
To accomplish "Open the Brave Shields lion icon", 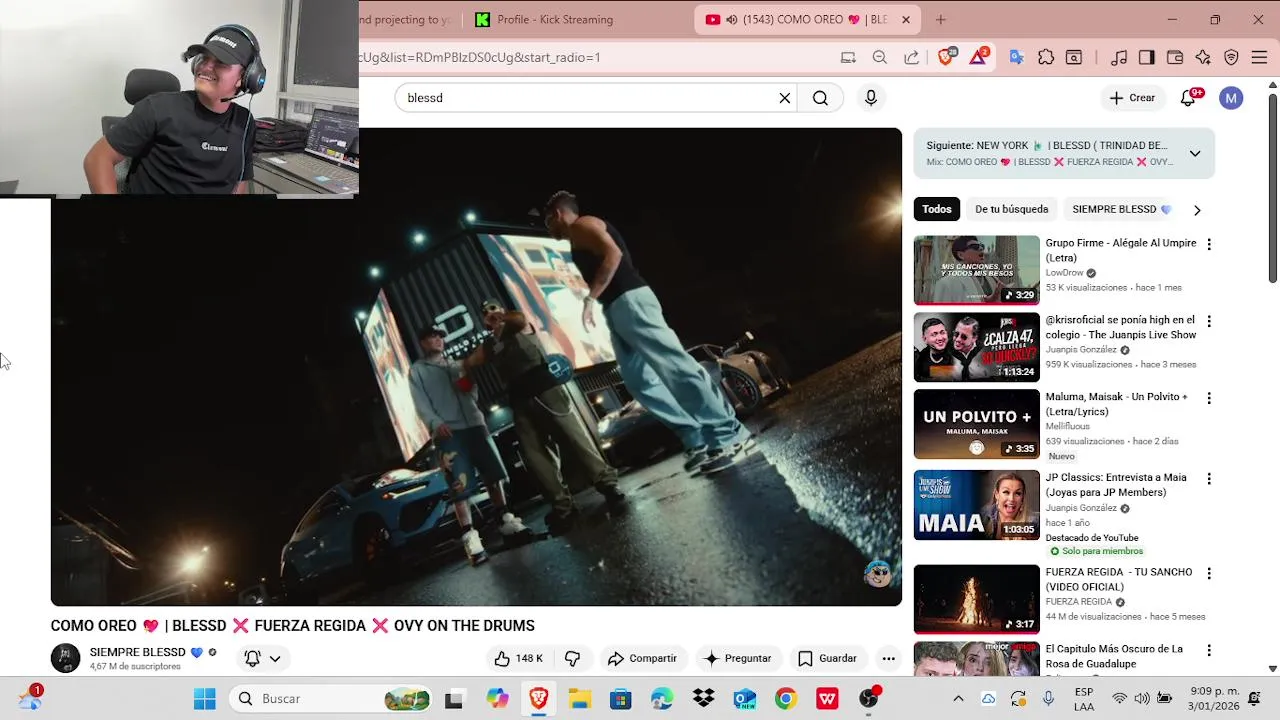I will [x=945, y=57].
